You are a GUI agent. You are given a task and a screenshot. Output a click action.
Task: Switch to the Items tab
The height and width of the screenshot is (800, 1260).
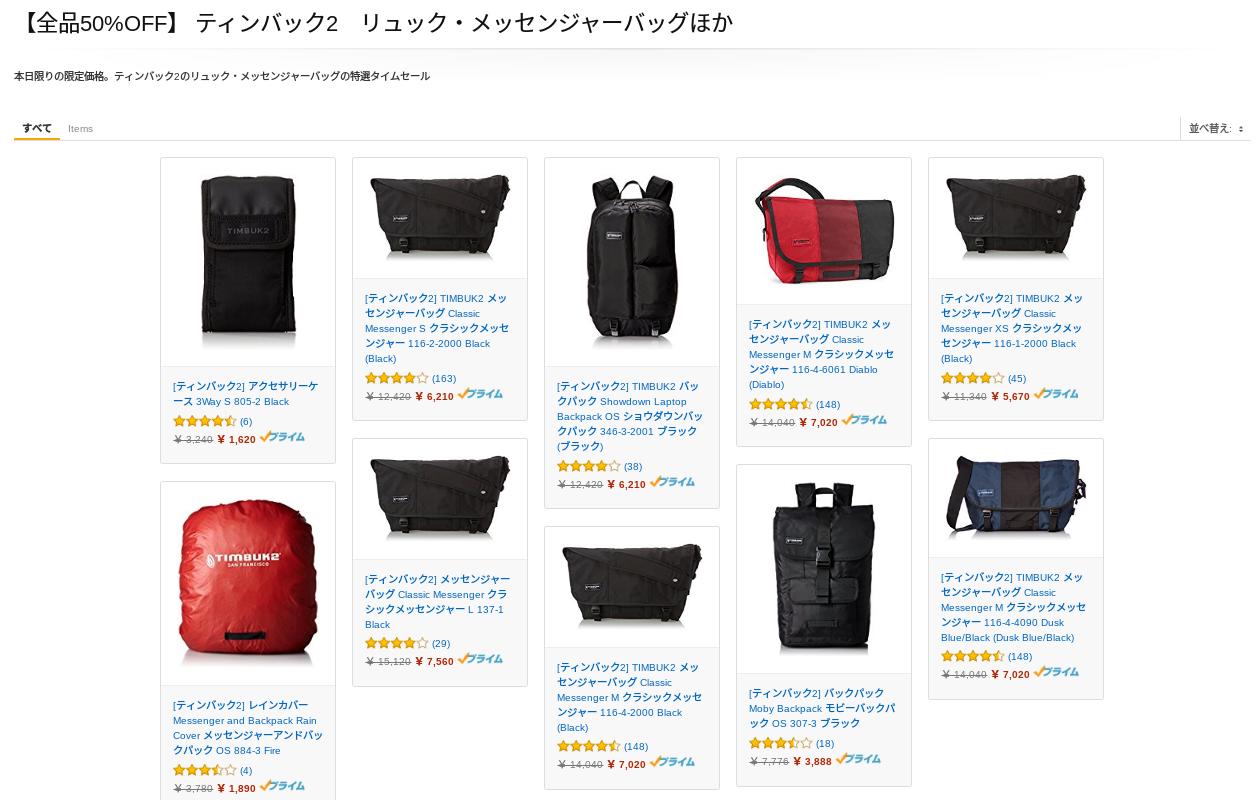(x=80, y=129)
